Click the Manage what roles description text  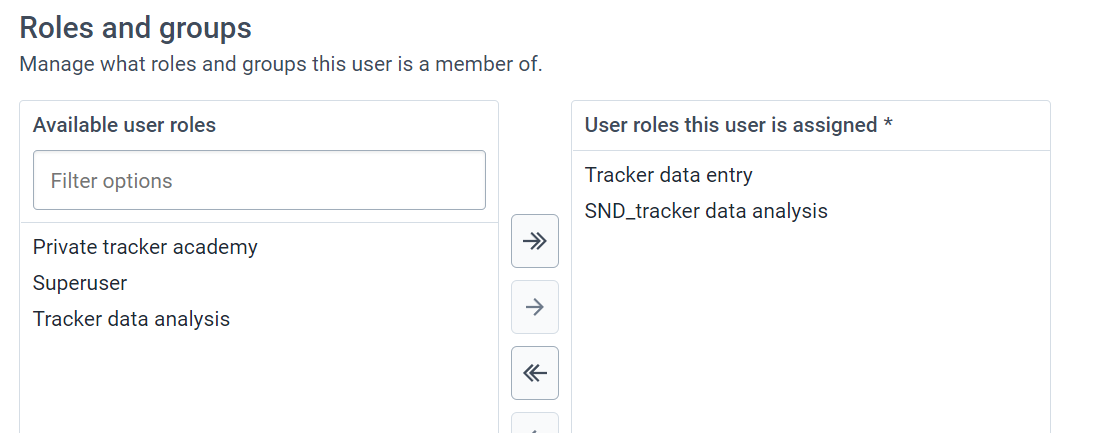280,65
